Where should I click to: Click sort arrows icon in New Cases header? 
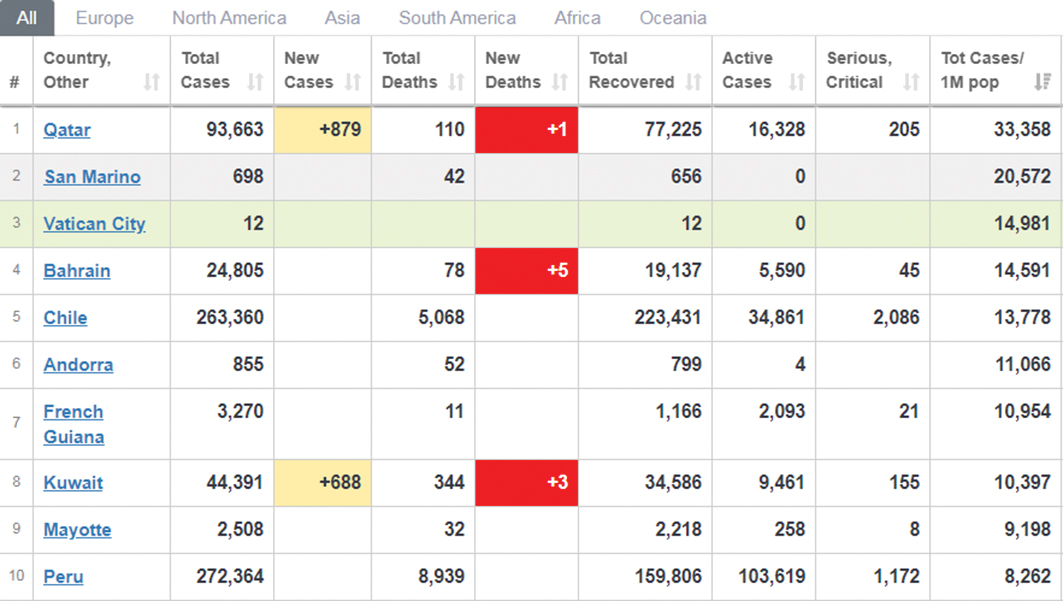coord(353,82)
